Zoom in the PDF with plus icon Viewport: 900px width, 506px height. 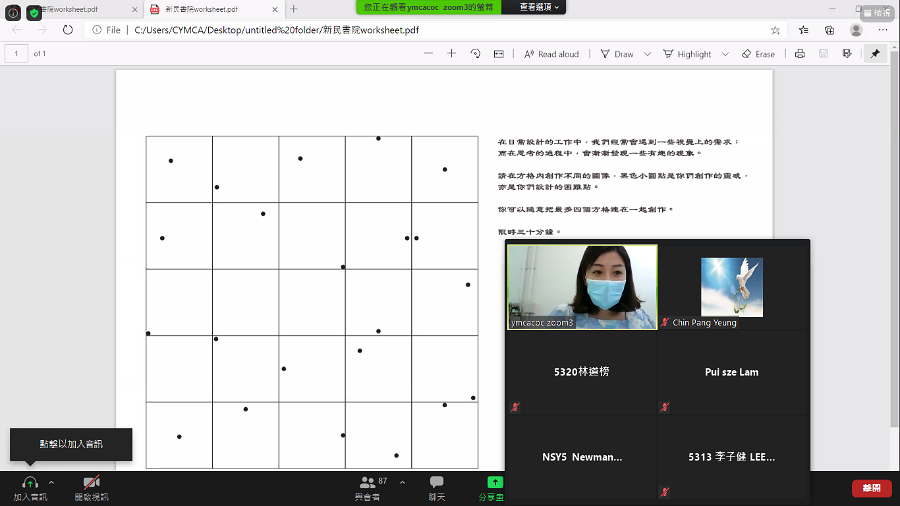(x=451, y=53)
